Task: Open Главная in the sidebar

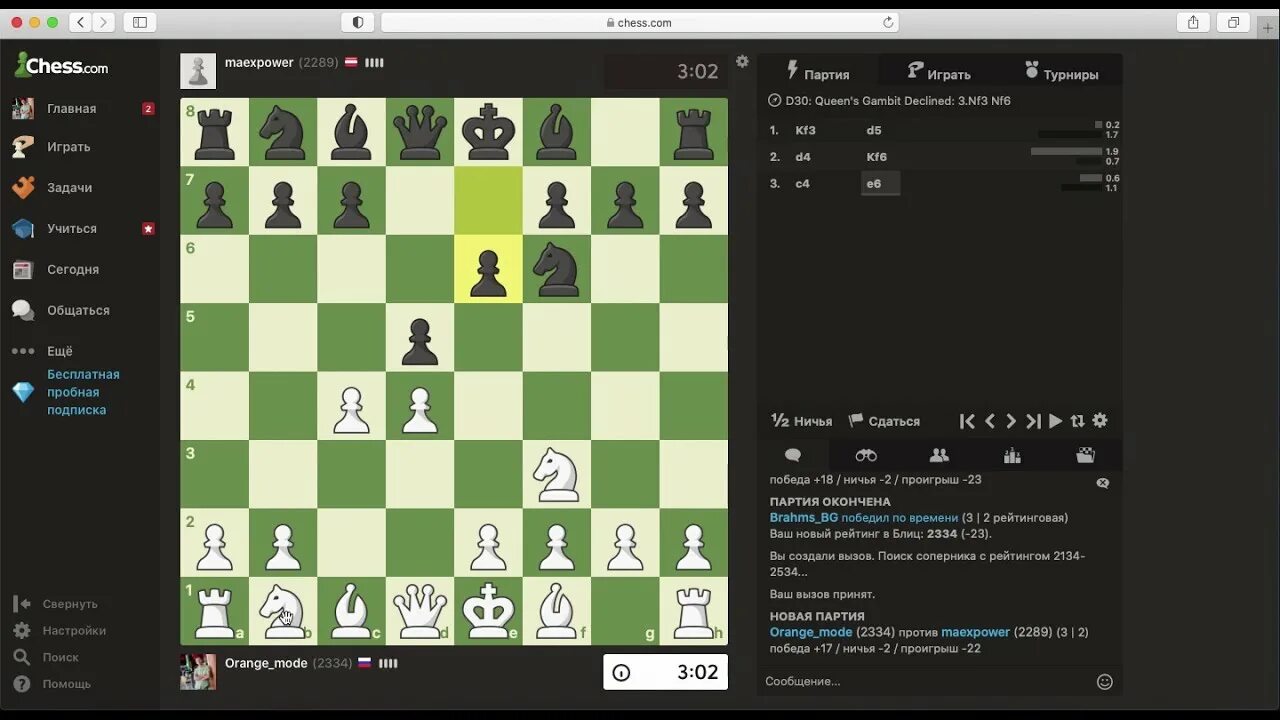Action: point(71,108)
